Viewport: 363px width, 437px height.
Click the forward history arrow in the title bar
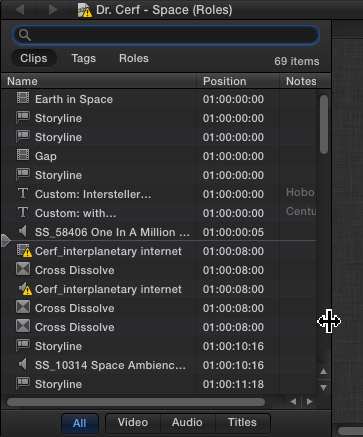(x=53, y=9)
